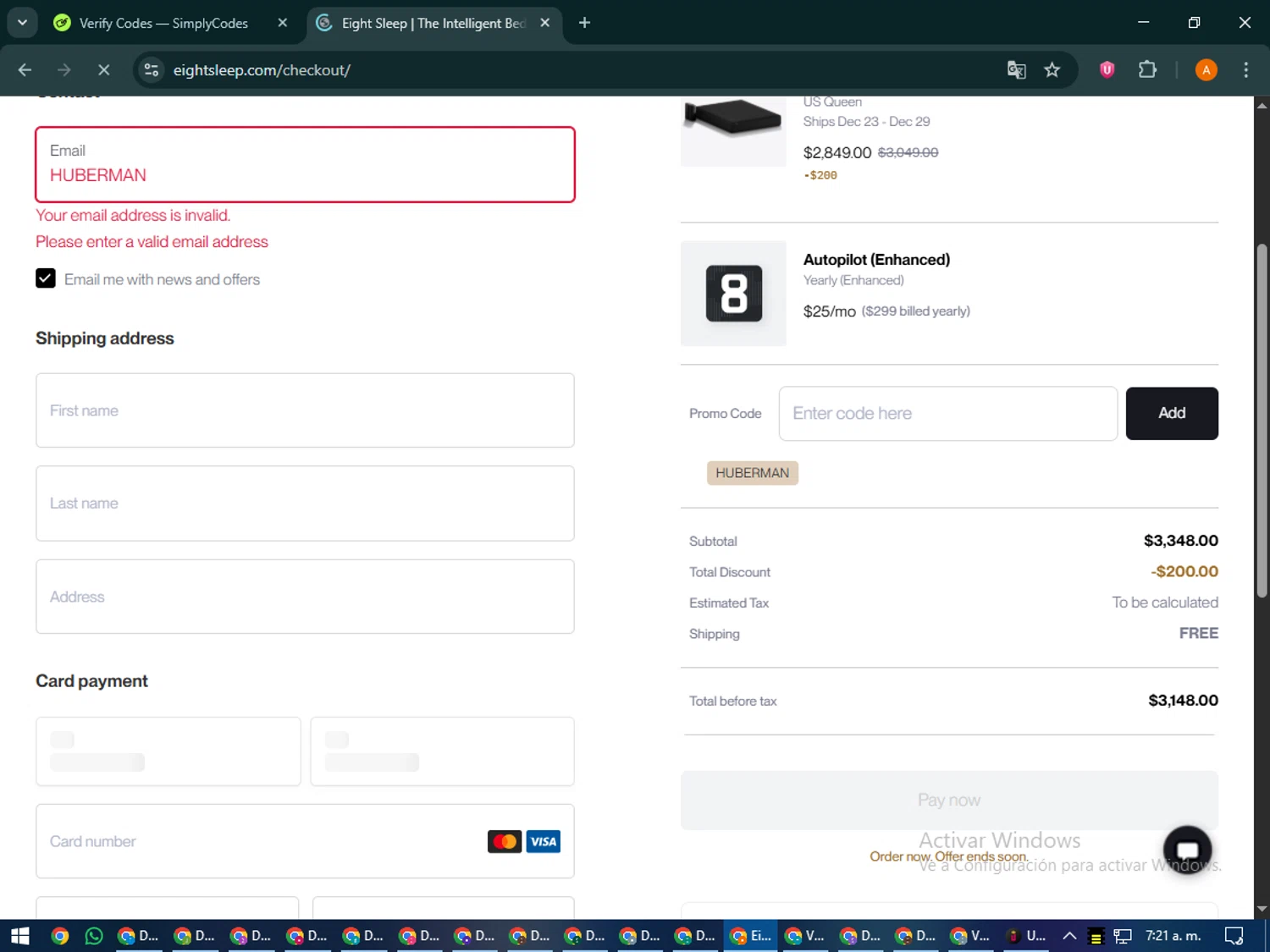Open the U... app in the taskbar
Screen dimensions: 1270x952
click(x=1026, y=936)
